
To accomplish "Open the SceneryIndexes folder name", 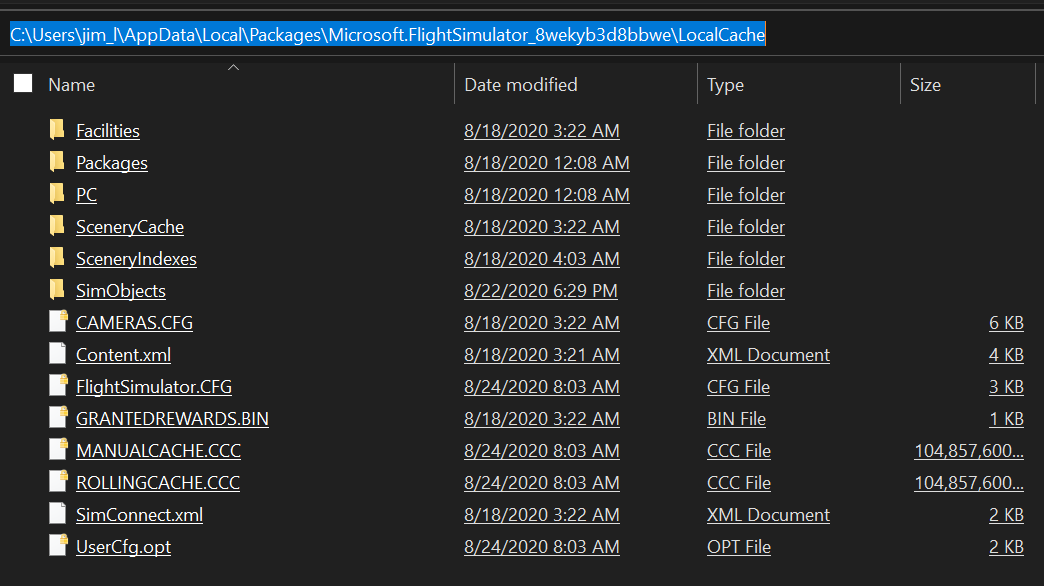I will point(136,259).
